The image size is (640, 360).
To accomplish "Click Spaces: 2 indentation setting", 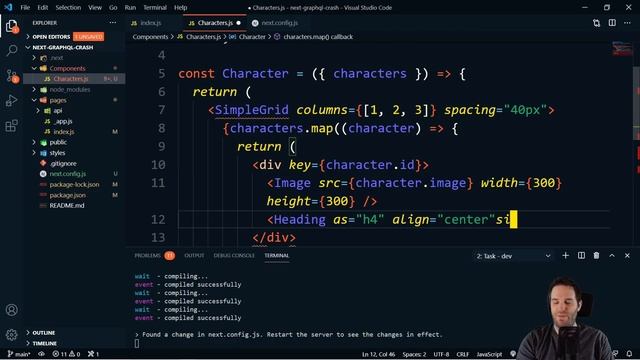I will coord(414,354).
